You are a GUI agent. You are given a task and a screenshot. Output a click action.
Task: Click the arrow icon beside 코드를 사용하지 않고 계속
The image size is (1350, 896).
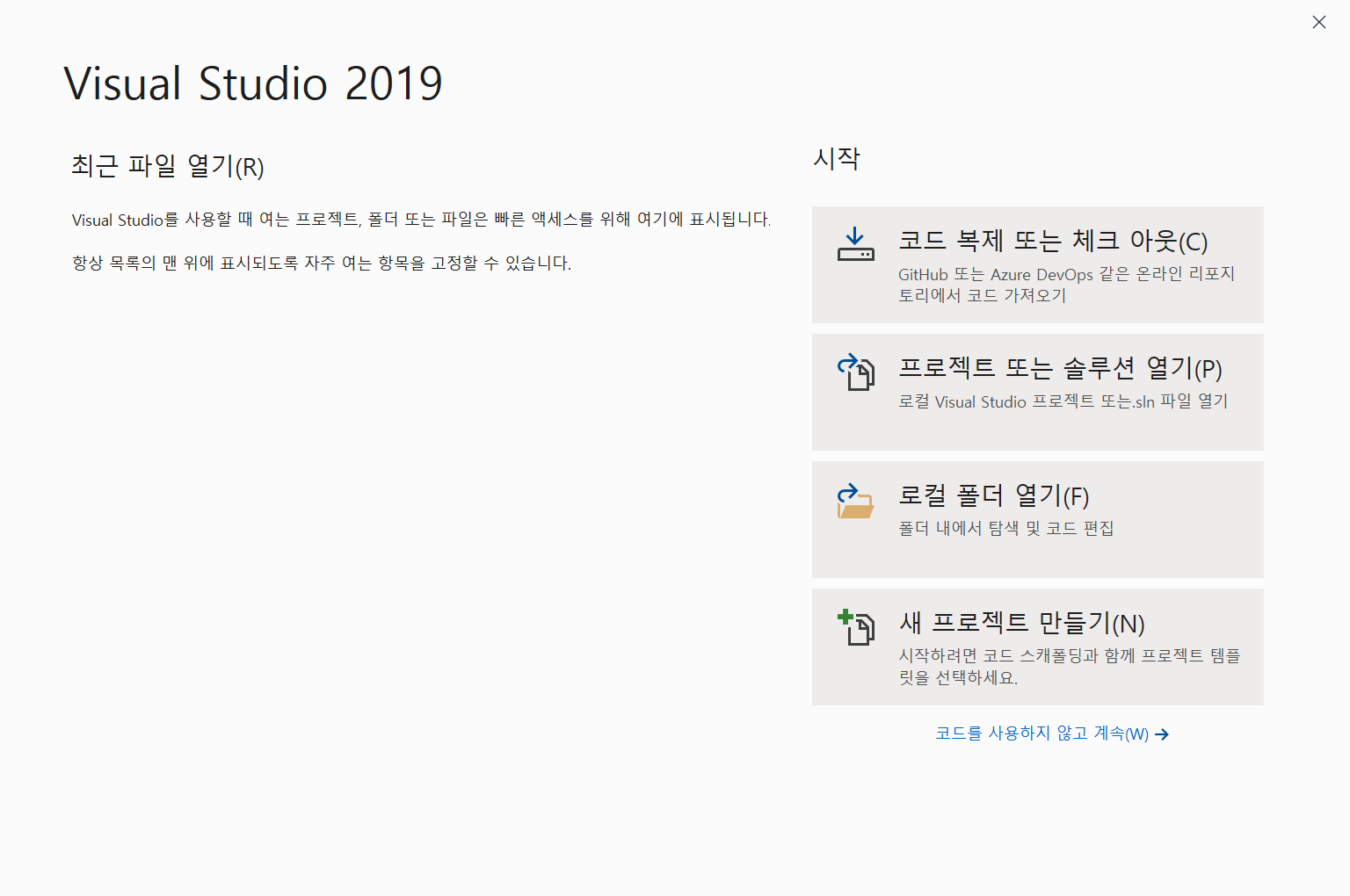point(1162,734)
